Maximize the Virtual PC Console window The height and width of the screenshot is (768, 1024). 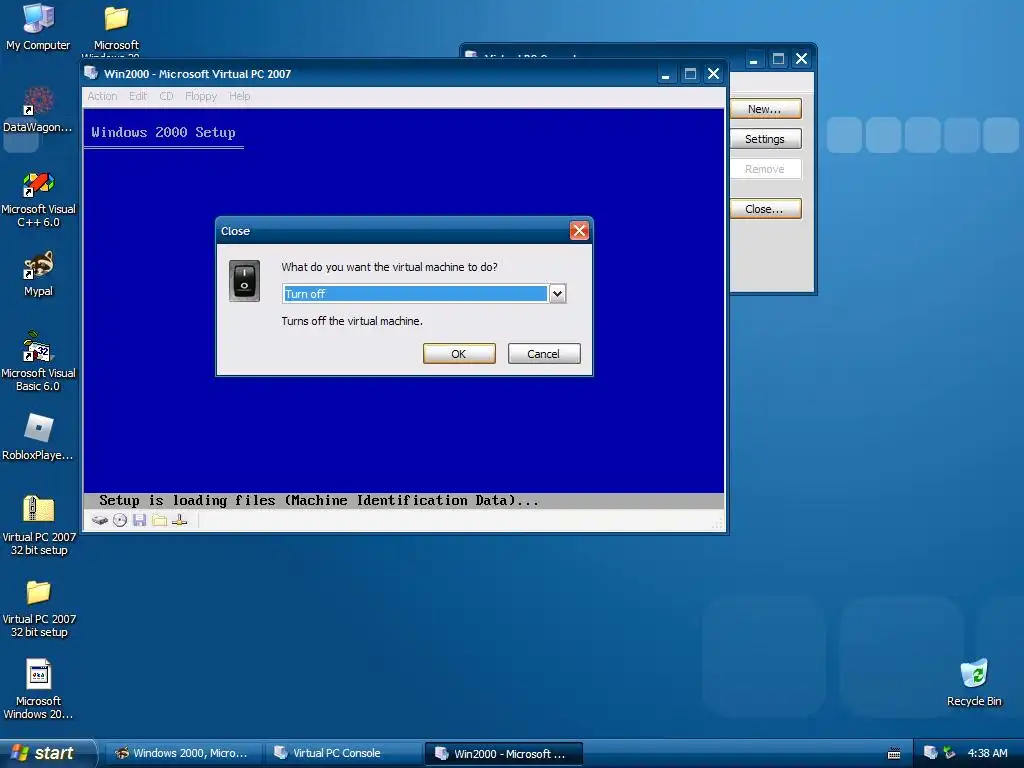(778, 59)
